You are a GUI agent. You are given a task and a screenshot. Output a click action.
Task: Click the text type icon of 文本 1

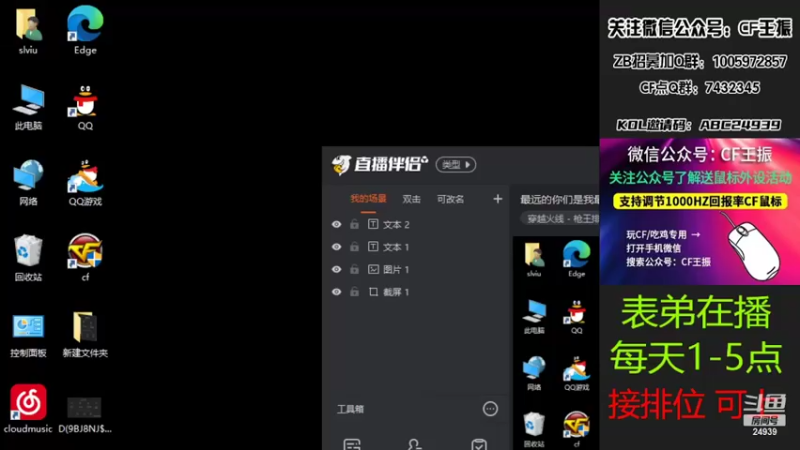tap(373, 246)
